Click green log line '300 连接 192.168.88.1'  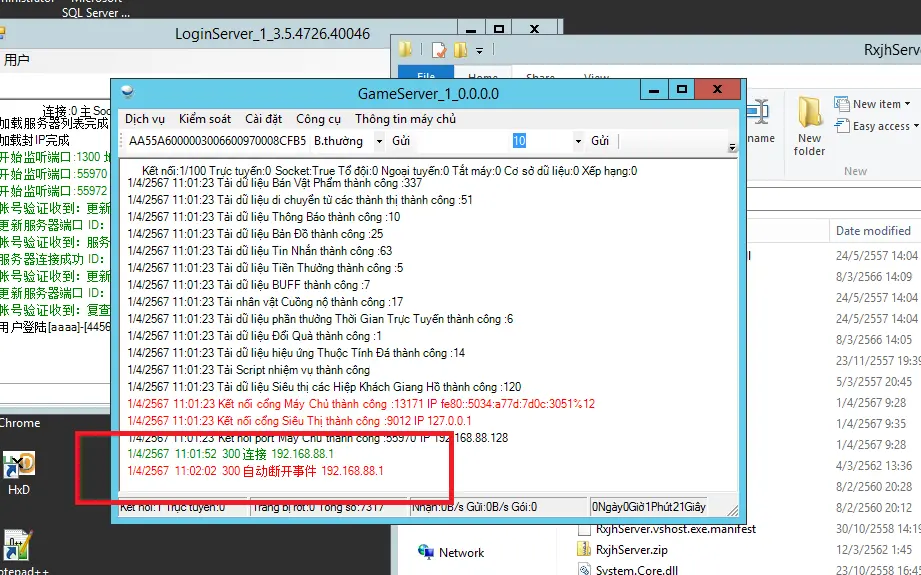230,454
